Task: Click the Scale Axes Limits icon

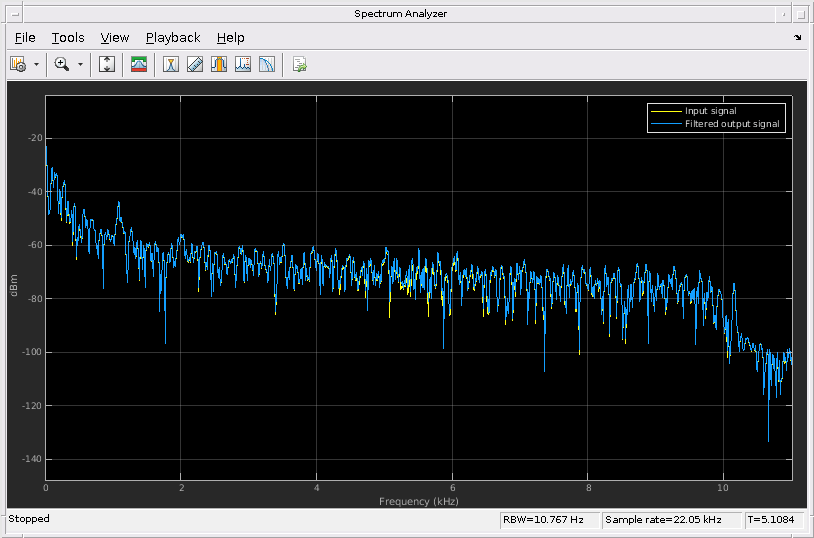Action: 108,64
